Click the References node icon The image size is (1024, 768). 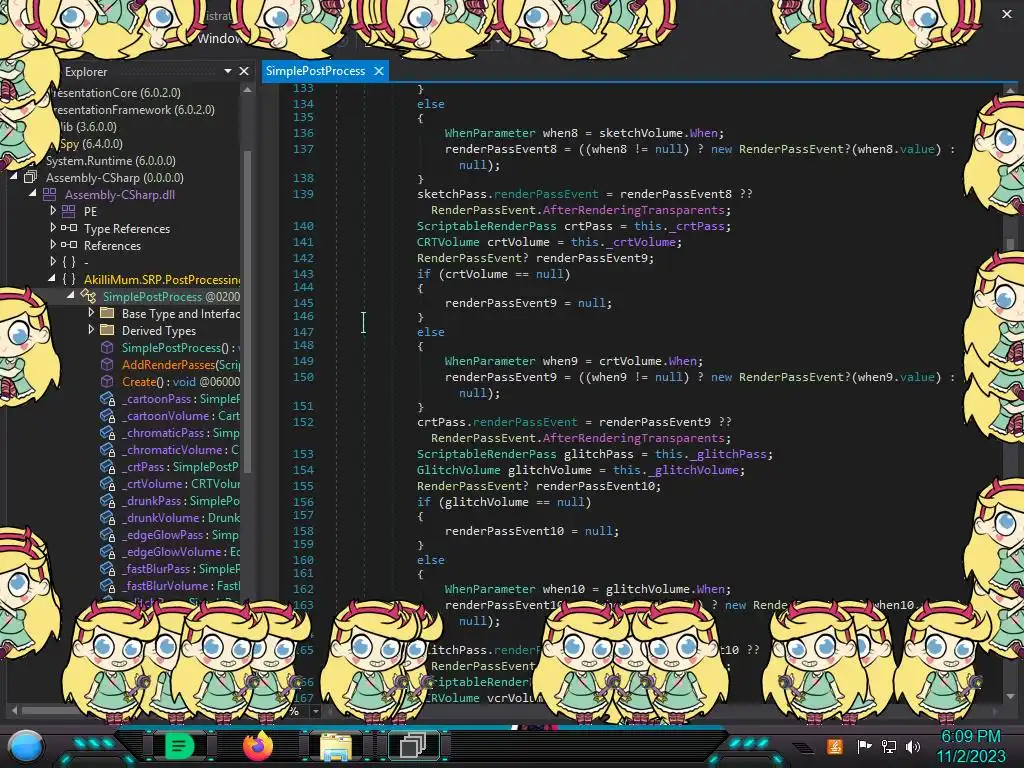pyautogui.click(x=69, y=245)
